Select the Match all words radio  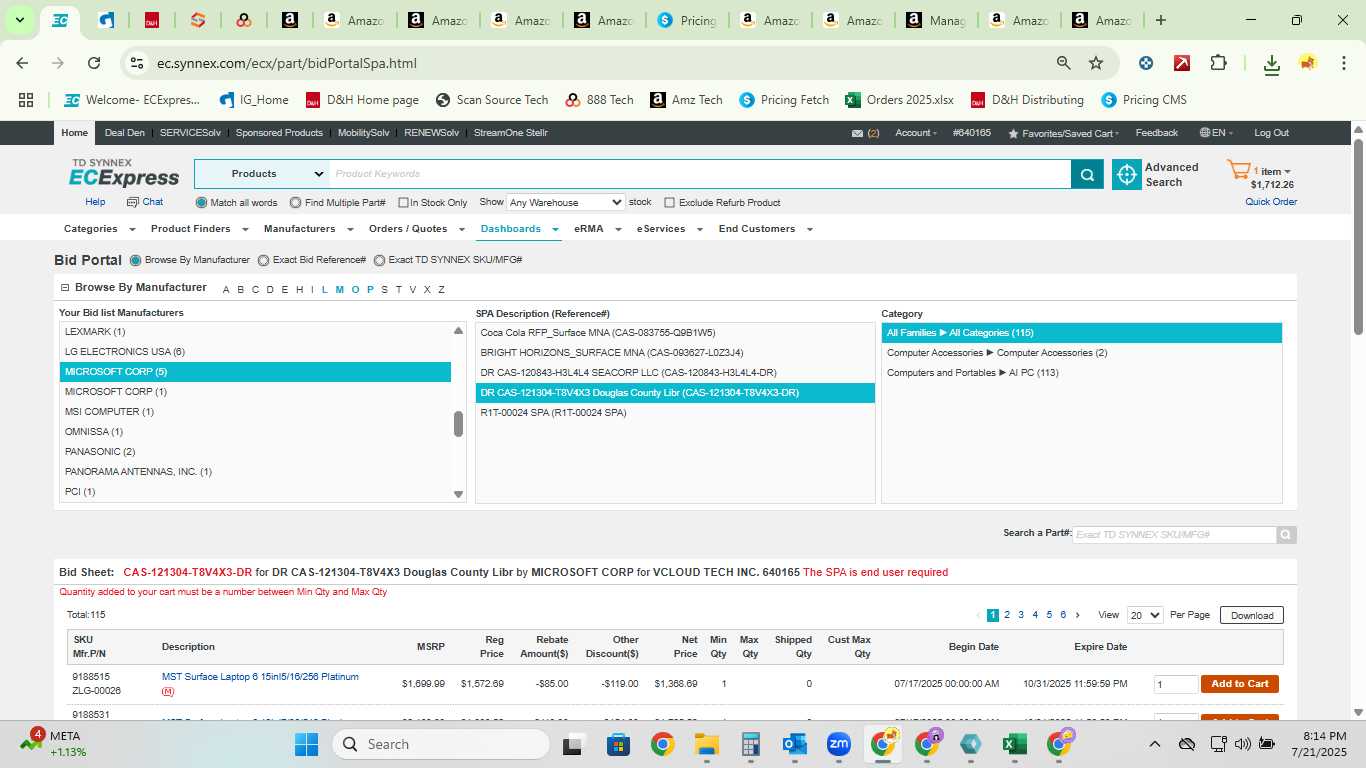pos(201,203)
